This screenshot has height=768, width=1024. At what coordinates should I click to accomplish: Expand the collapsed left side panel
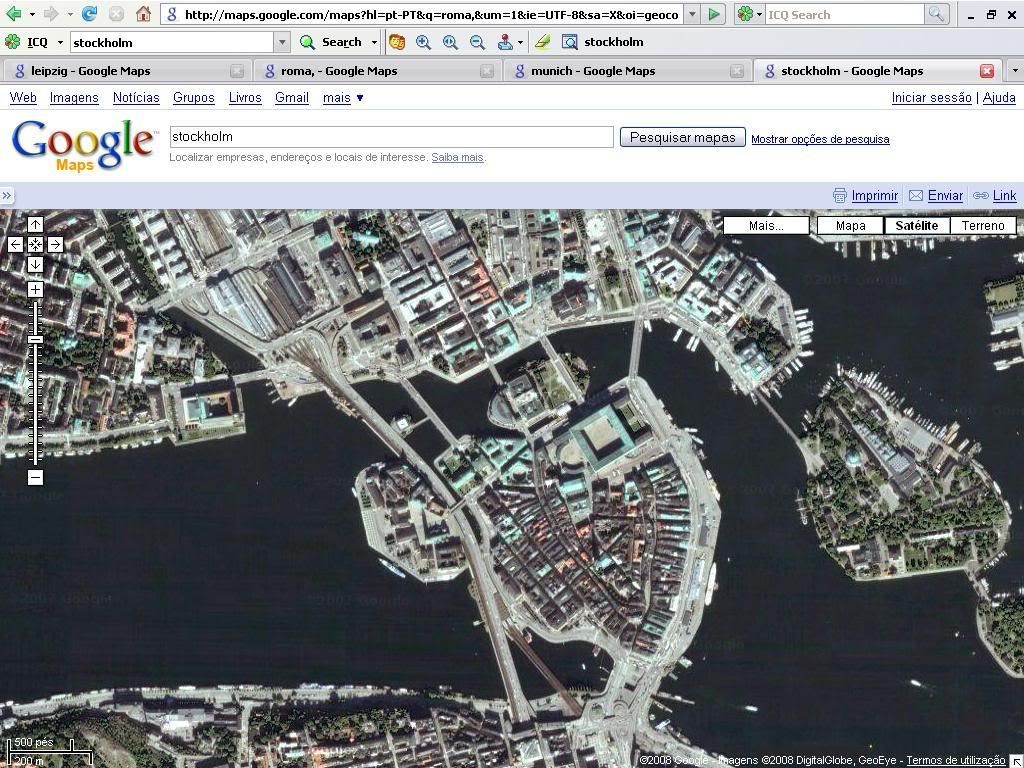pyautogui.click(x=7, y=195)
